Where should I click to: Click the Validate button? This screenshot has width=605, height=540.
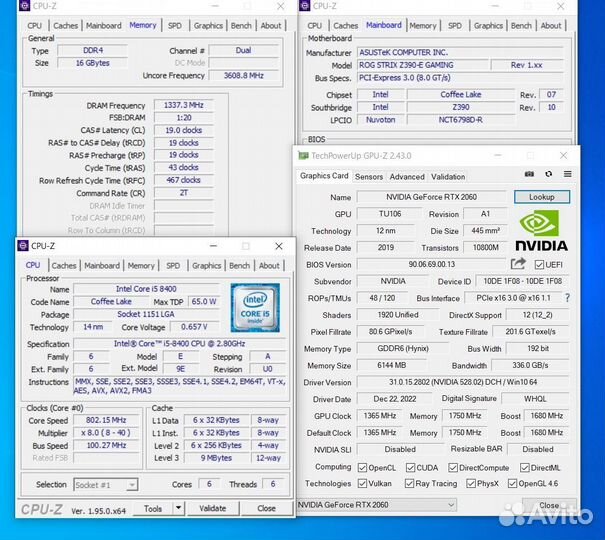[213, 508]
